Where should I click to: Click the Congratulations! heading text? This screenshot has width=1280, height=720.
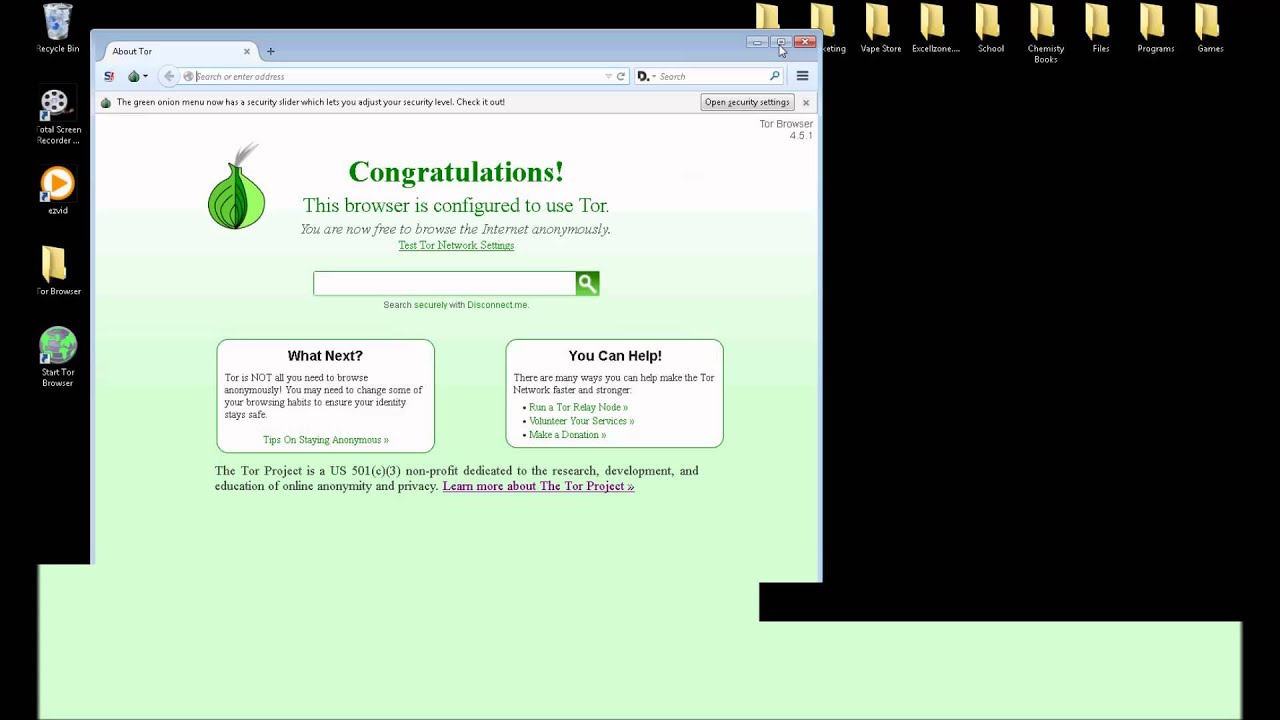click(x=456, y=172)
